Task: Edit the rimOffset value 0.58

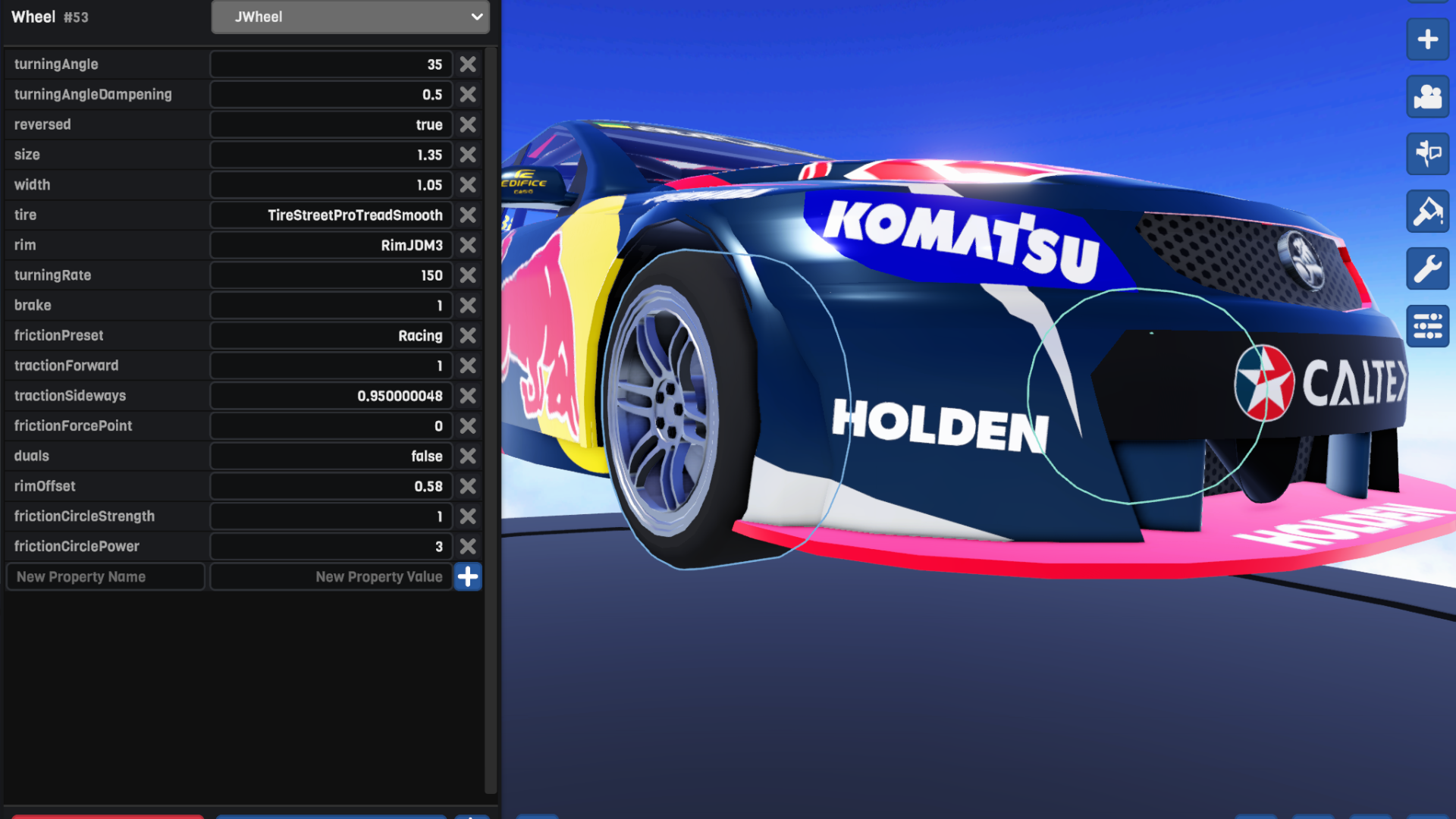Action: click(331, 486)
